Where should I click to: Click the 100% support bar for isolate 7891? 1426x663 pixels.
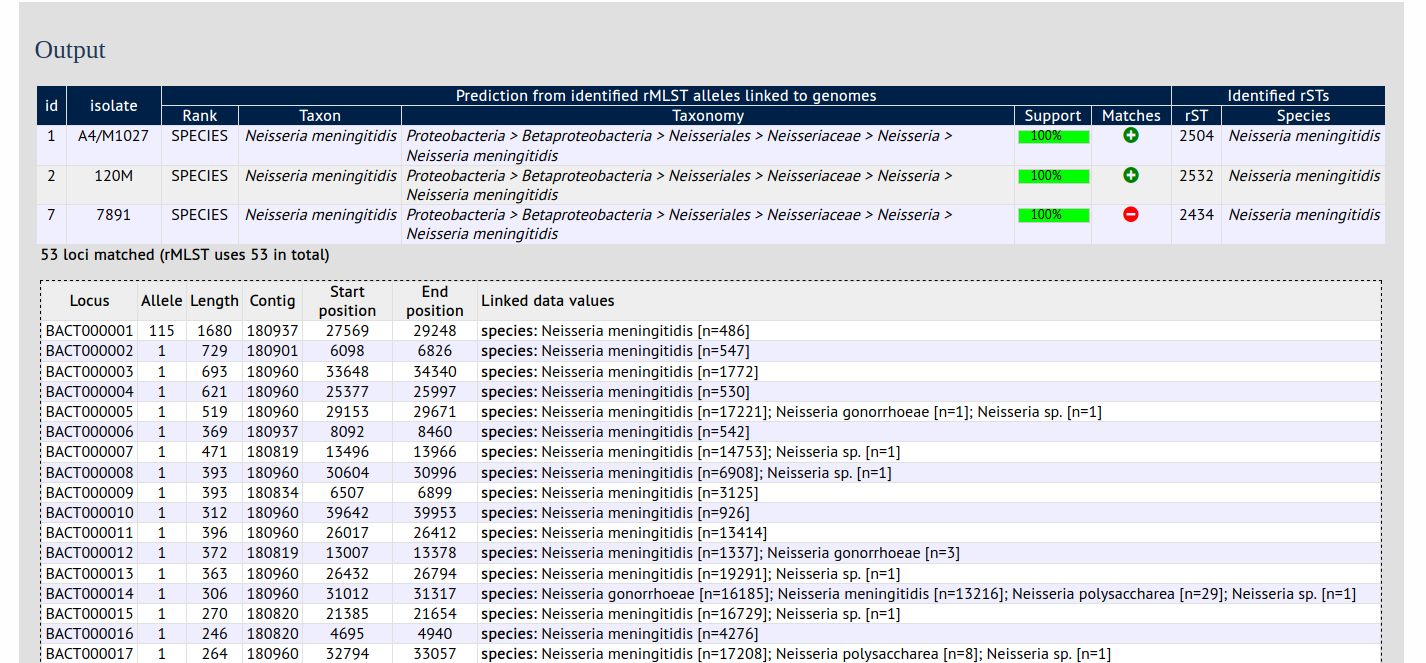[1053, 215]
